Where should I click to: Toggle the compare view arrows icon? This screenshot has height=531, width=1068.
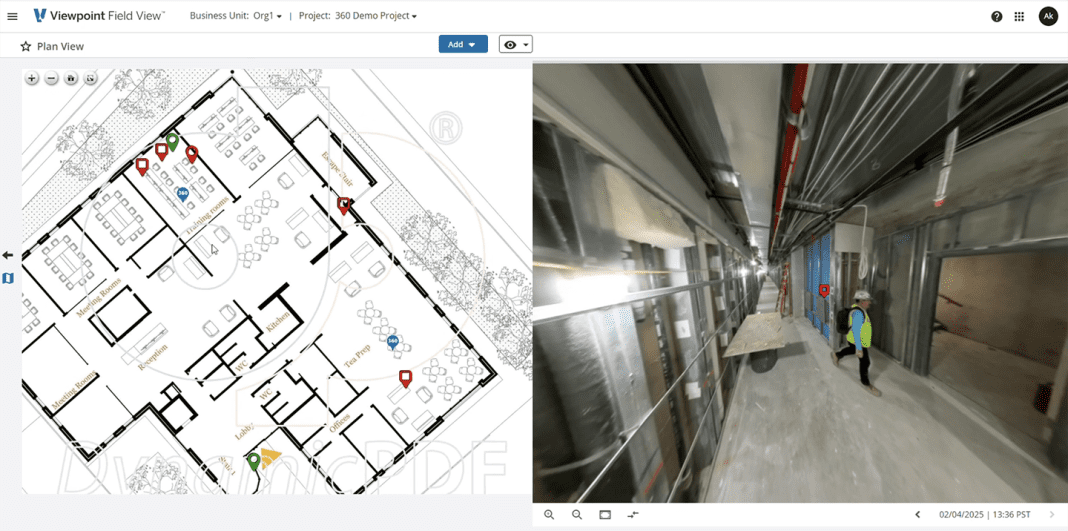[633, 515]
